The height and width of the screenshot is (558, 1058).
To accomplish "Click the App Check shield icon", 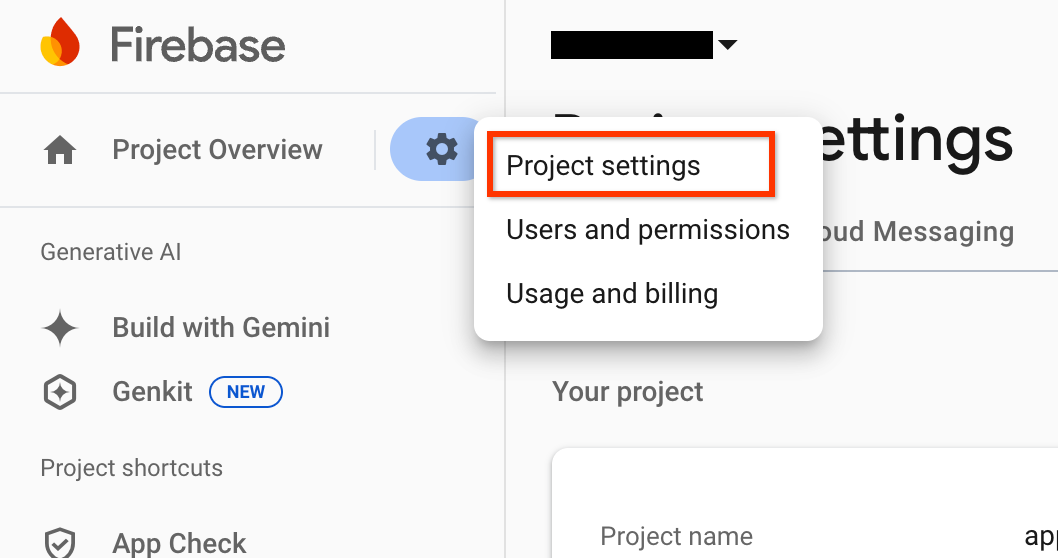I will click(x=60, y=543).
